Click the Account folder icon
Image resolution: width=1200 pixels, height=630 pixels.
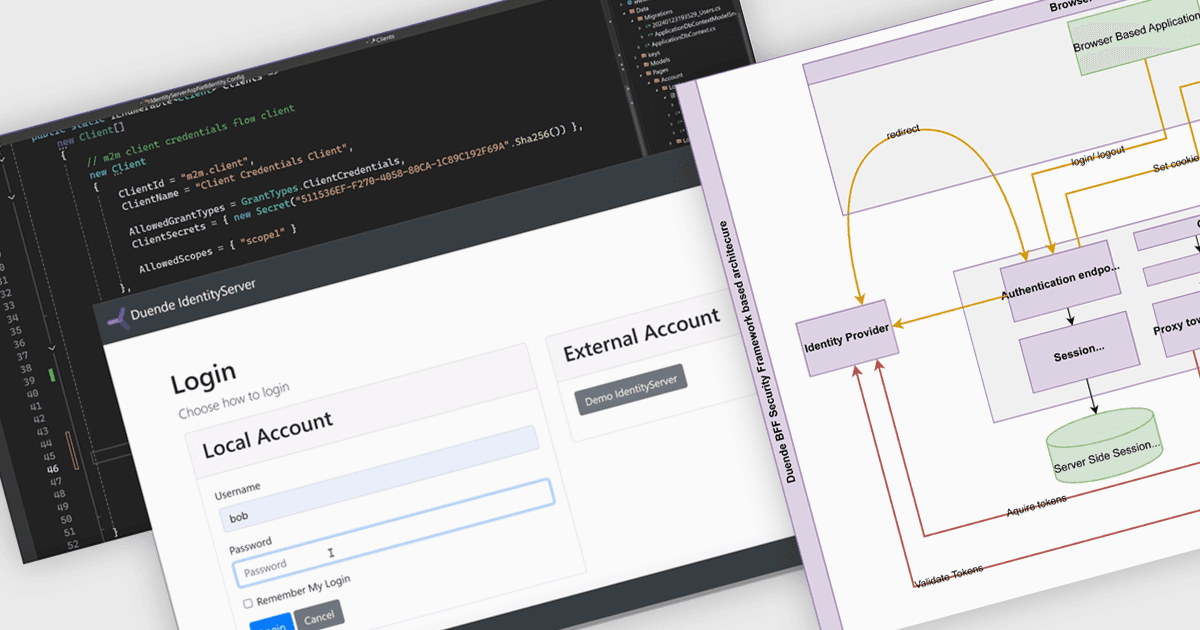657,80
